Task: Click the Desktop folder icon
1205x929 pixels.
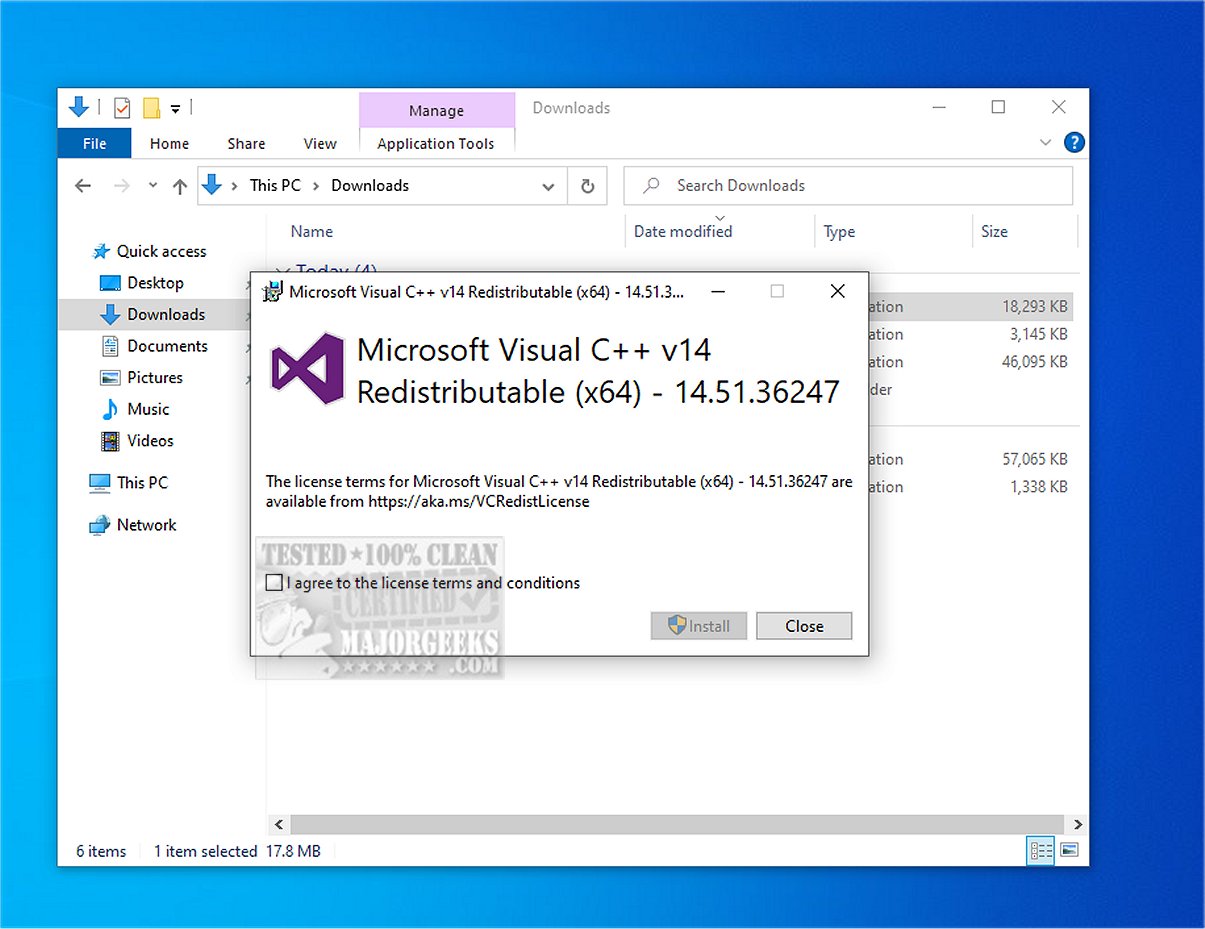Action: (110, 283)
